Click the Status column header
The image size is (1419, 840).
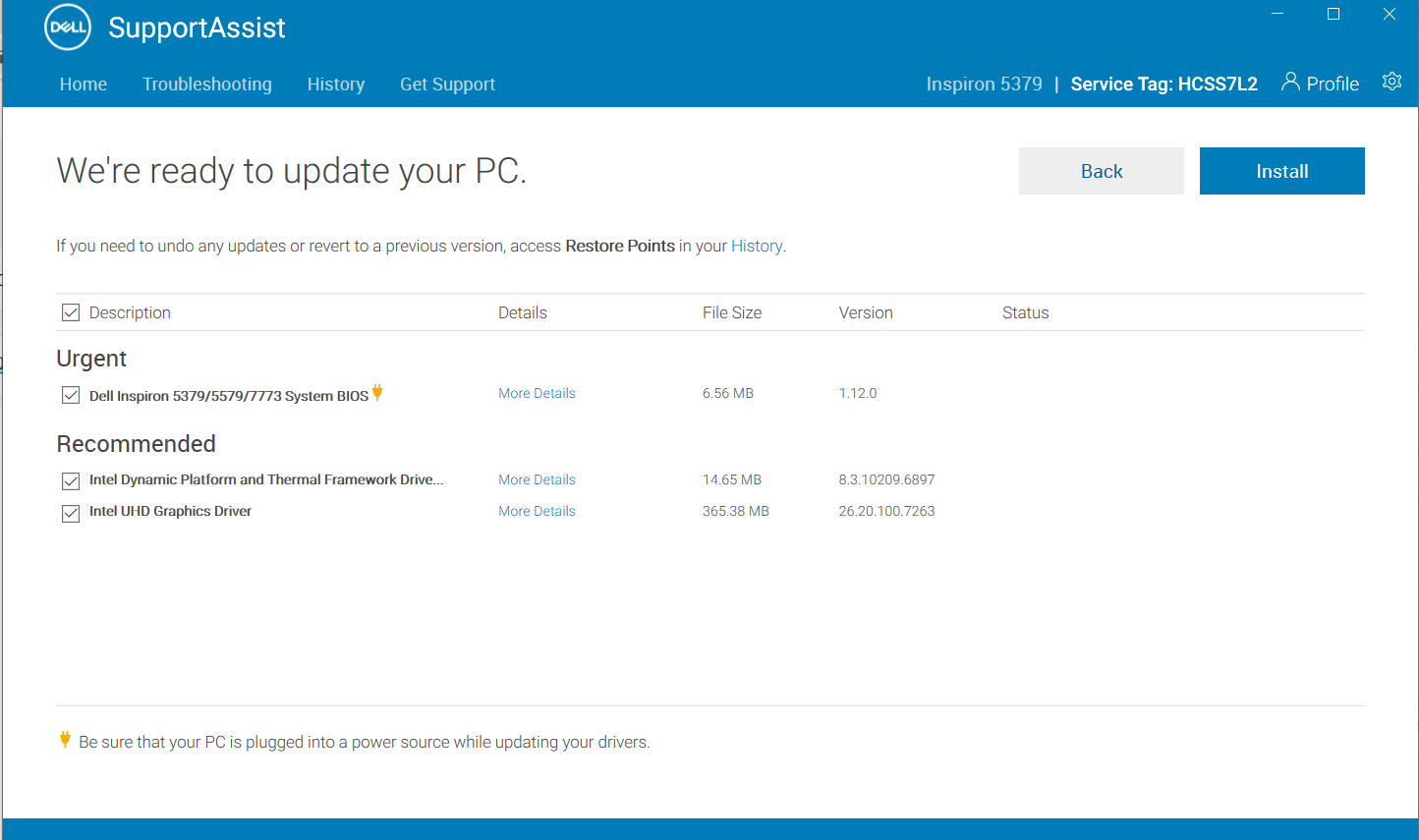click(1026, 312)
